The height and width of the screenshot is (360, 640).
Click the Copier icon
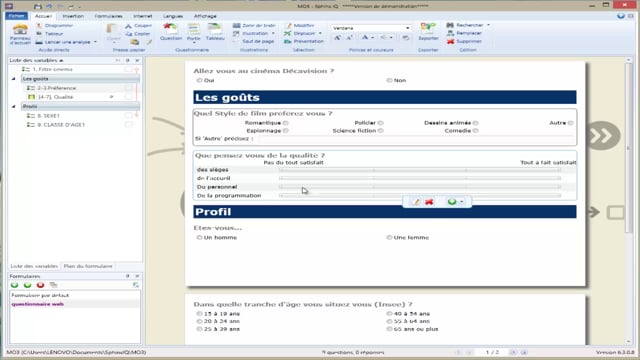128,34
